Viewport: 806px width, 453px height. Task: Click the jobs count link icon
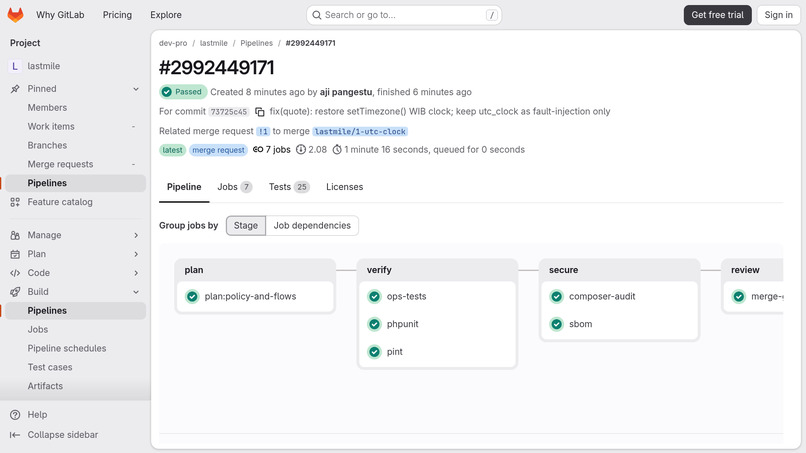(258, 150)
